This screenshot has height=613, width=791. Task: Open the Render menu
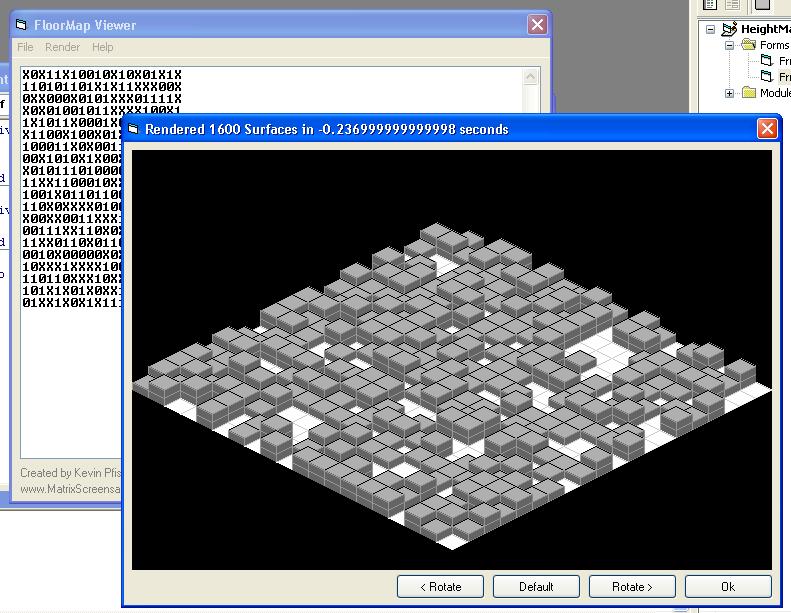[62, 47]
